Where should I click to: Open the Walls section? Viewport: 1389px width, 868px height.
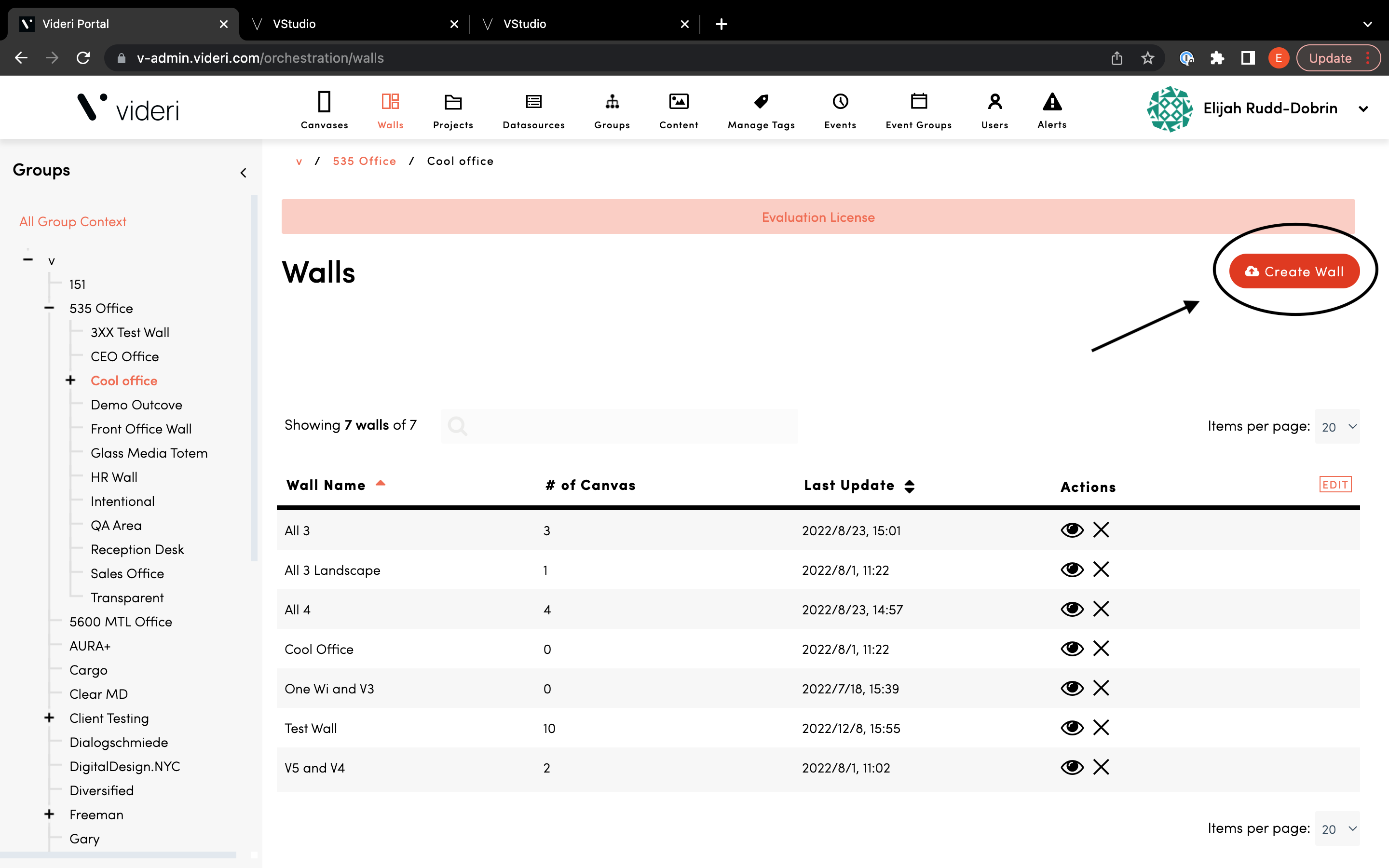[x=390, y=110]
